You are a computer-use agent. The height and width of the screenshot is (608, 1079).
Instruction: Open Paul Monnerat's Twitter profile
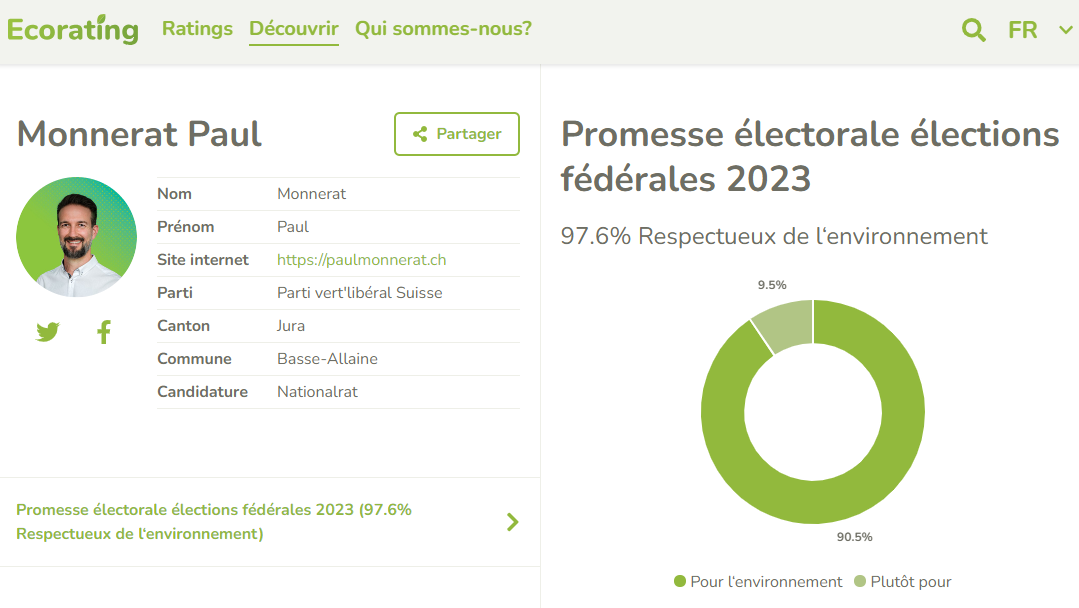[x=48, y=332]
